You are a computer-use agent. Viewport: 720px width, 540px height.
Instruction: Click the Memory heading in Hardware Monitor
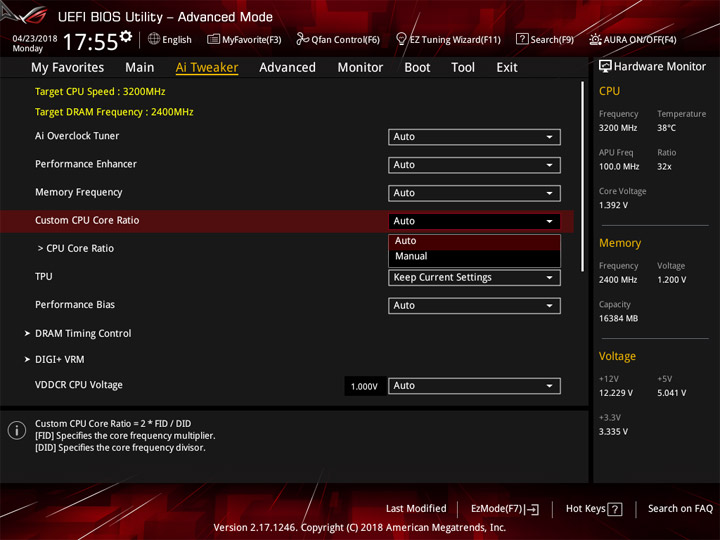[620, 243]
